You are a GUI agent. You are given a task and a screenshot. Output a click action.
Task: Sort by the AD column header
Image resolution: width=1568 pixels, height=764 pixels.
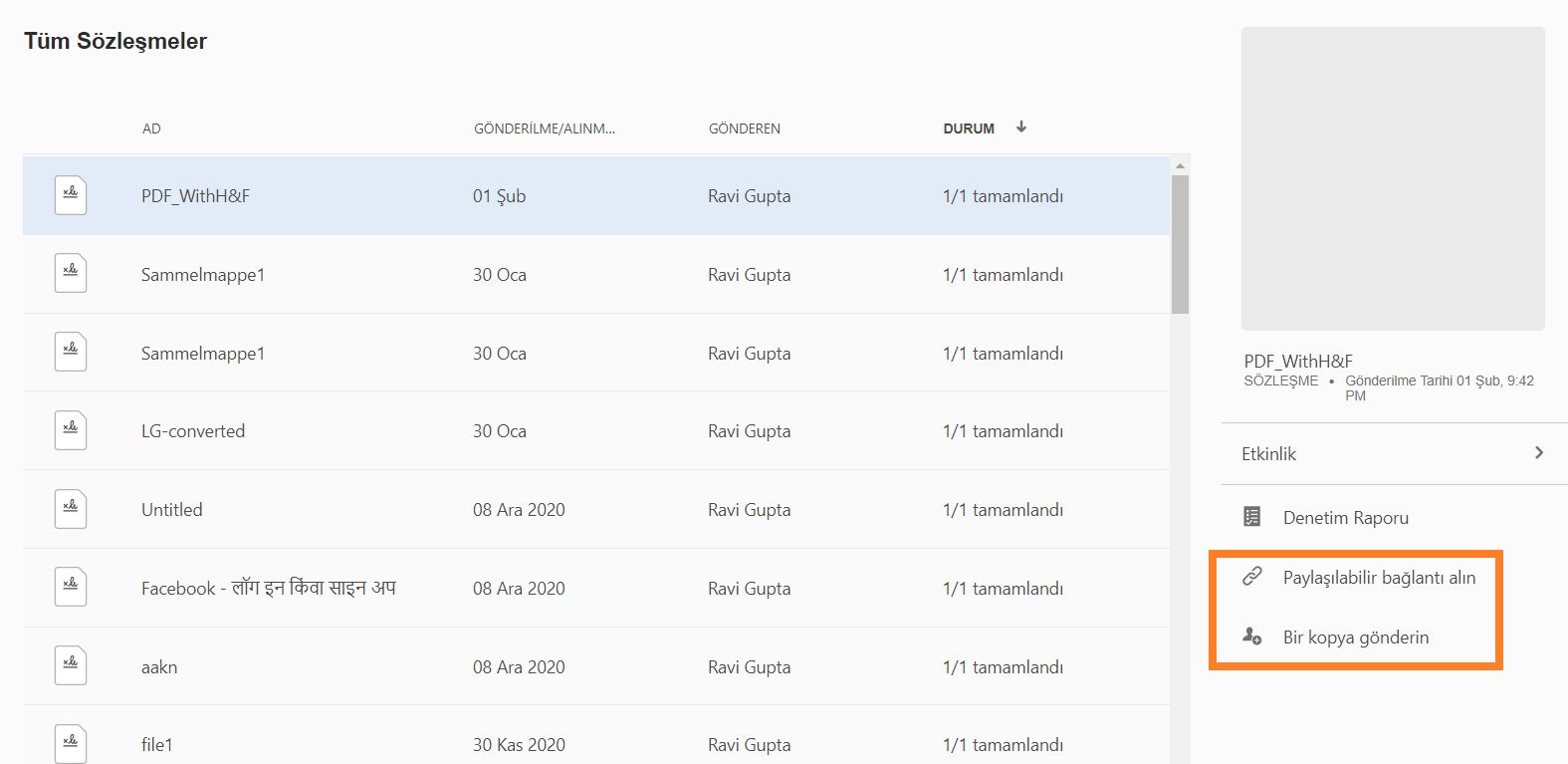coord(151,128)
